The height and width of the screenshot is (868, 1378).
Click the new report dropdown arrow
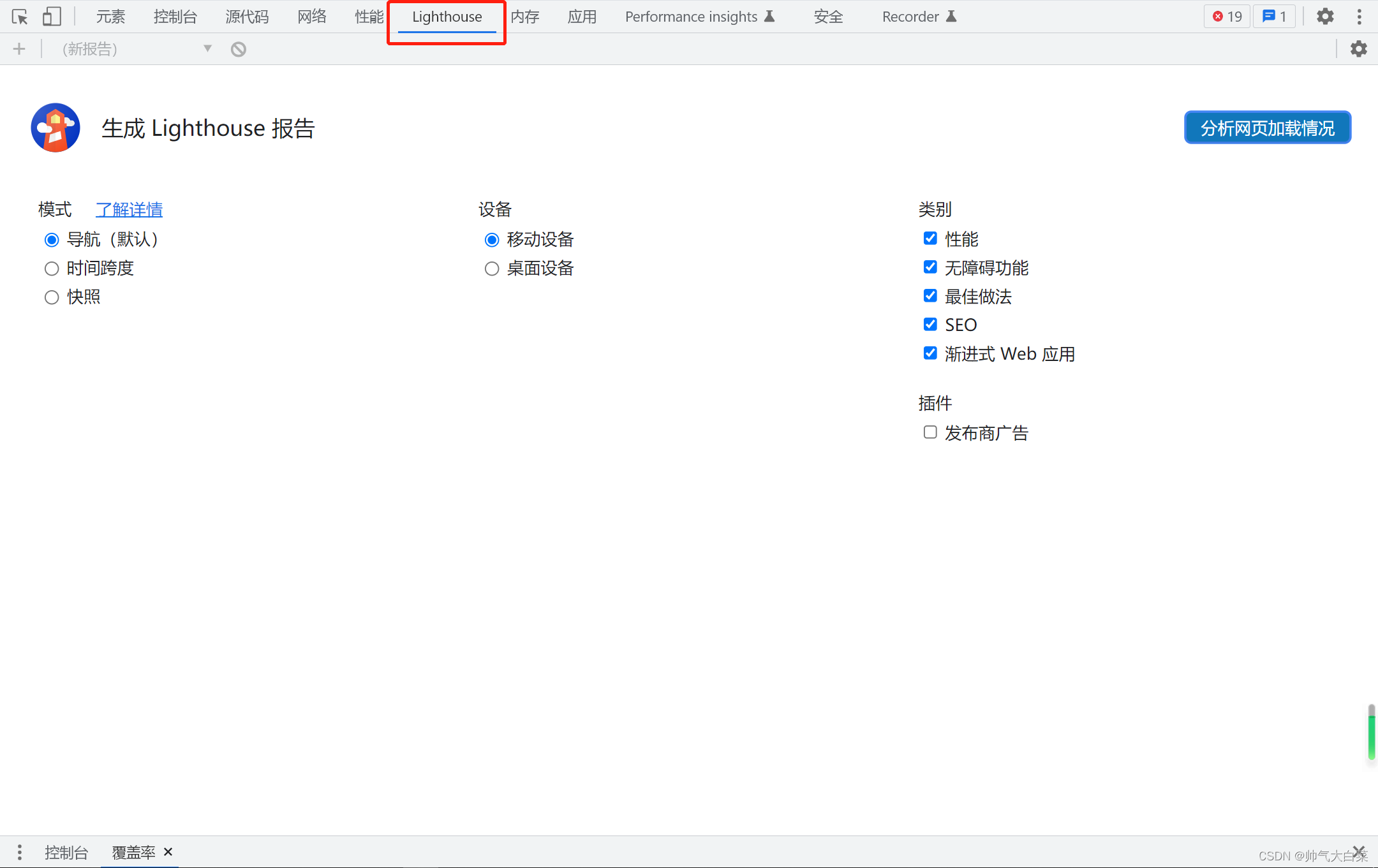208,48
